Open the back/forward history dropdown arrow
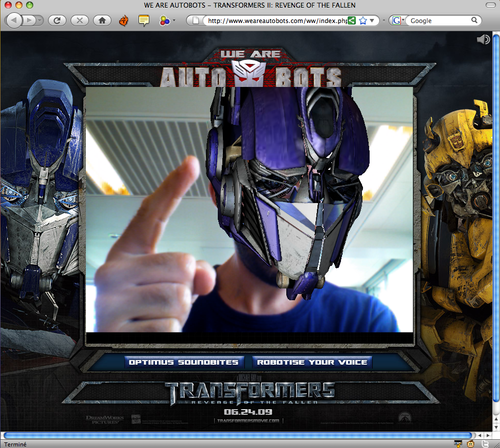Viewport: 500px width, 448px height. point(40,21)
